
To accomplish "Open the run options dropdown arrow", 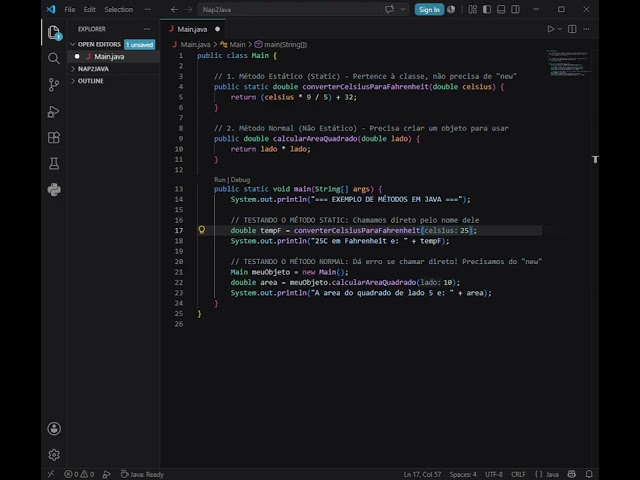I will click(x=560, y=29).
